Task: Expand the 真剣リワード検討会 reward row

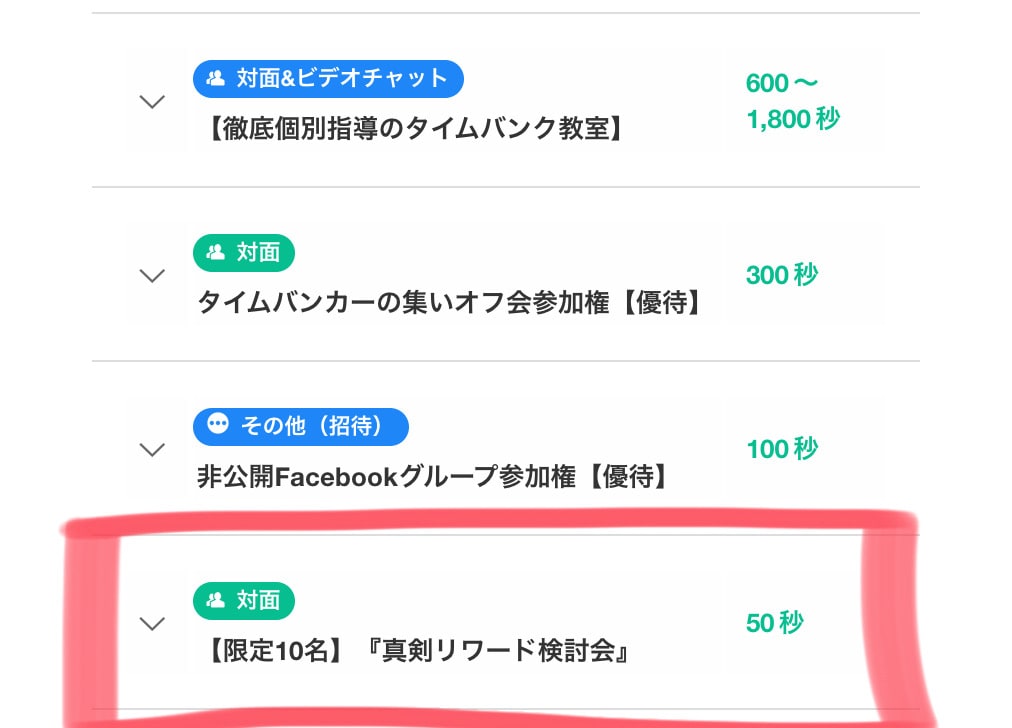Action: pyautogui.click(x=152, y=623)
